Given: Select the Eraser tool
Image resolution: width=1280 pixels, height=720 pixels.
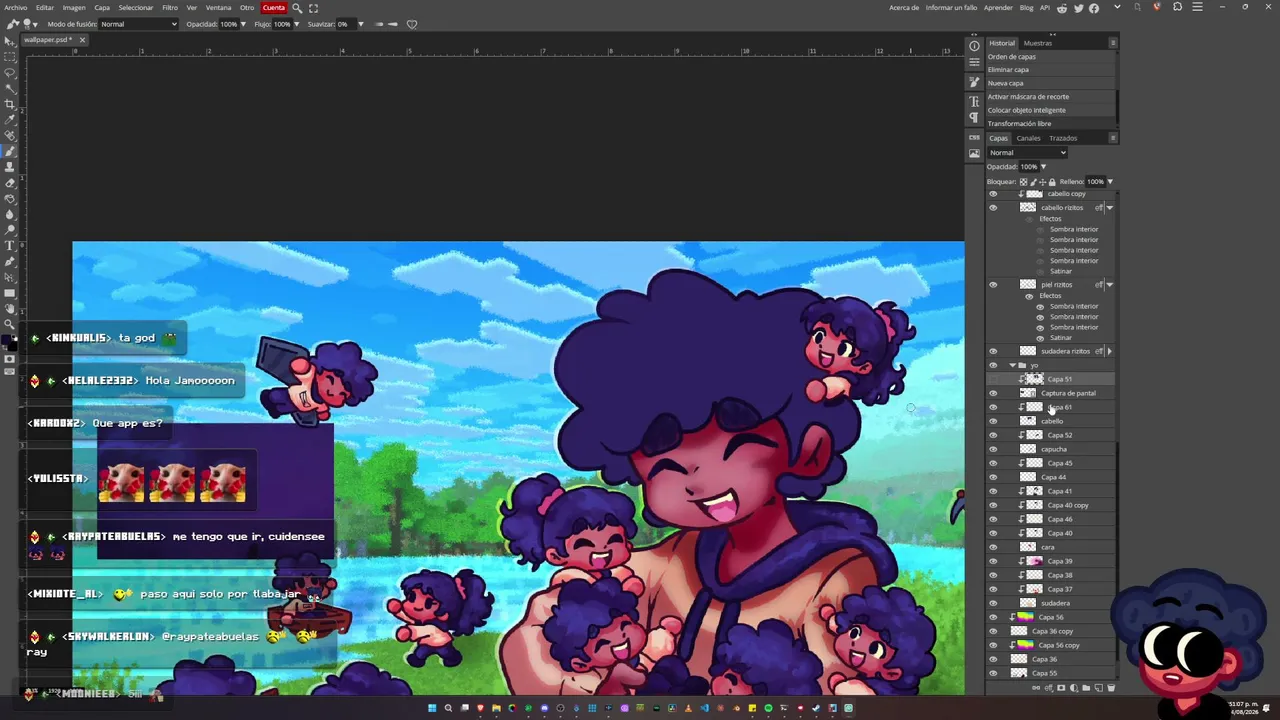Looking at the screenshot, I should point(10,183).
